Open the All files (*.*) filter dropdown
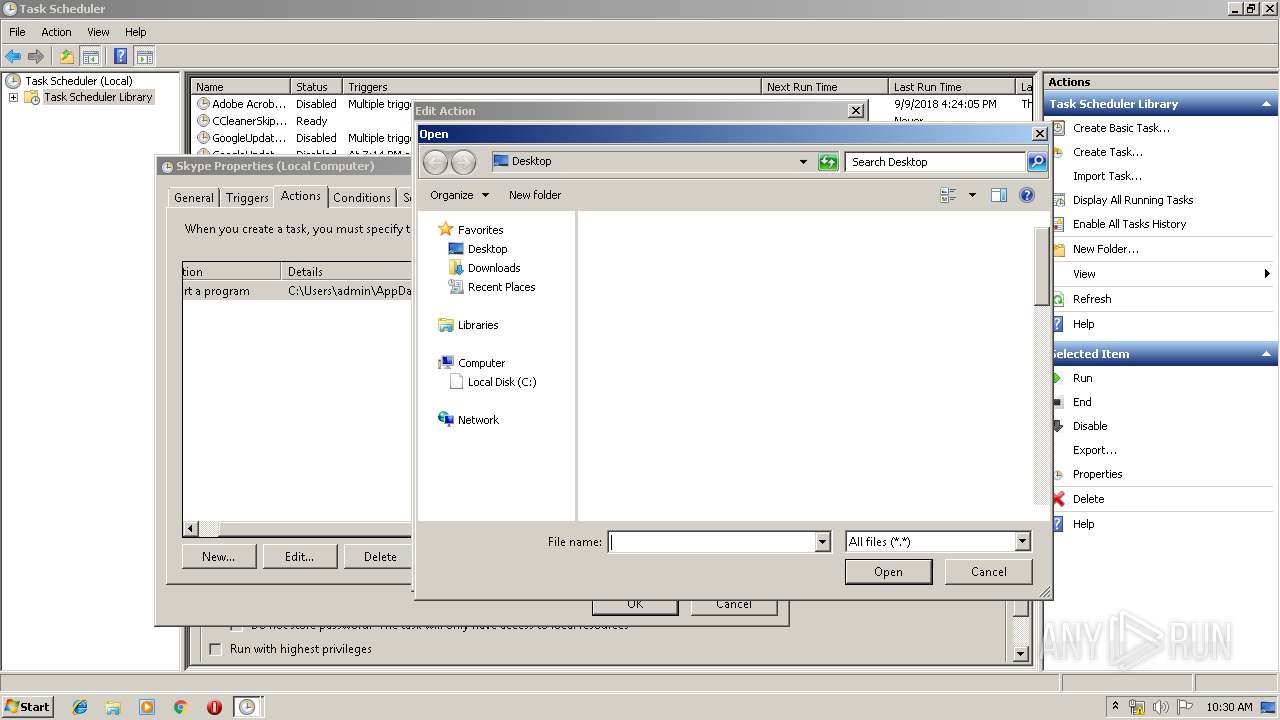This screenshot has height=720, width=1280. click(1022, 542)
